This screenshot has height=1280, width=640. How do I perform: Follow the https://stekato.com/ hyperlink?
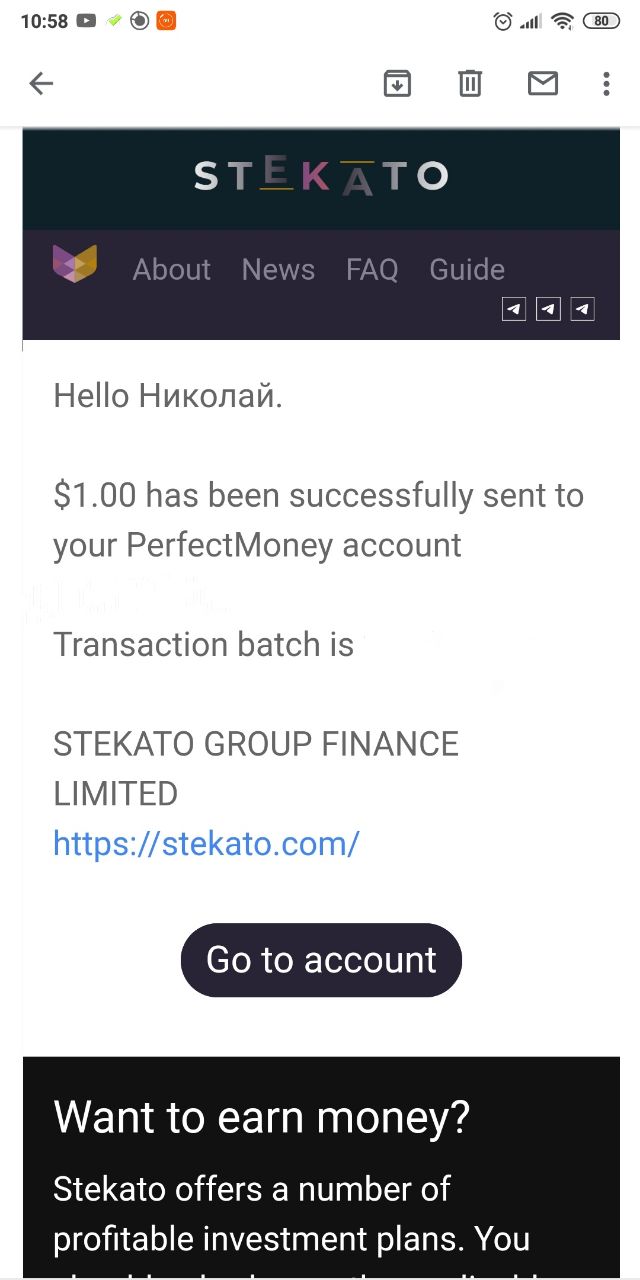tap(206, 844)
